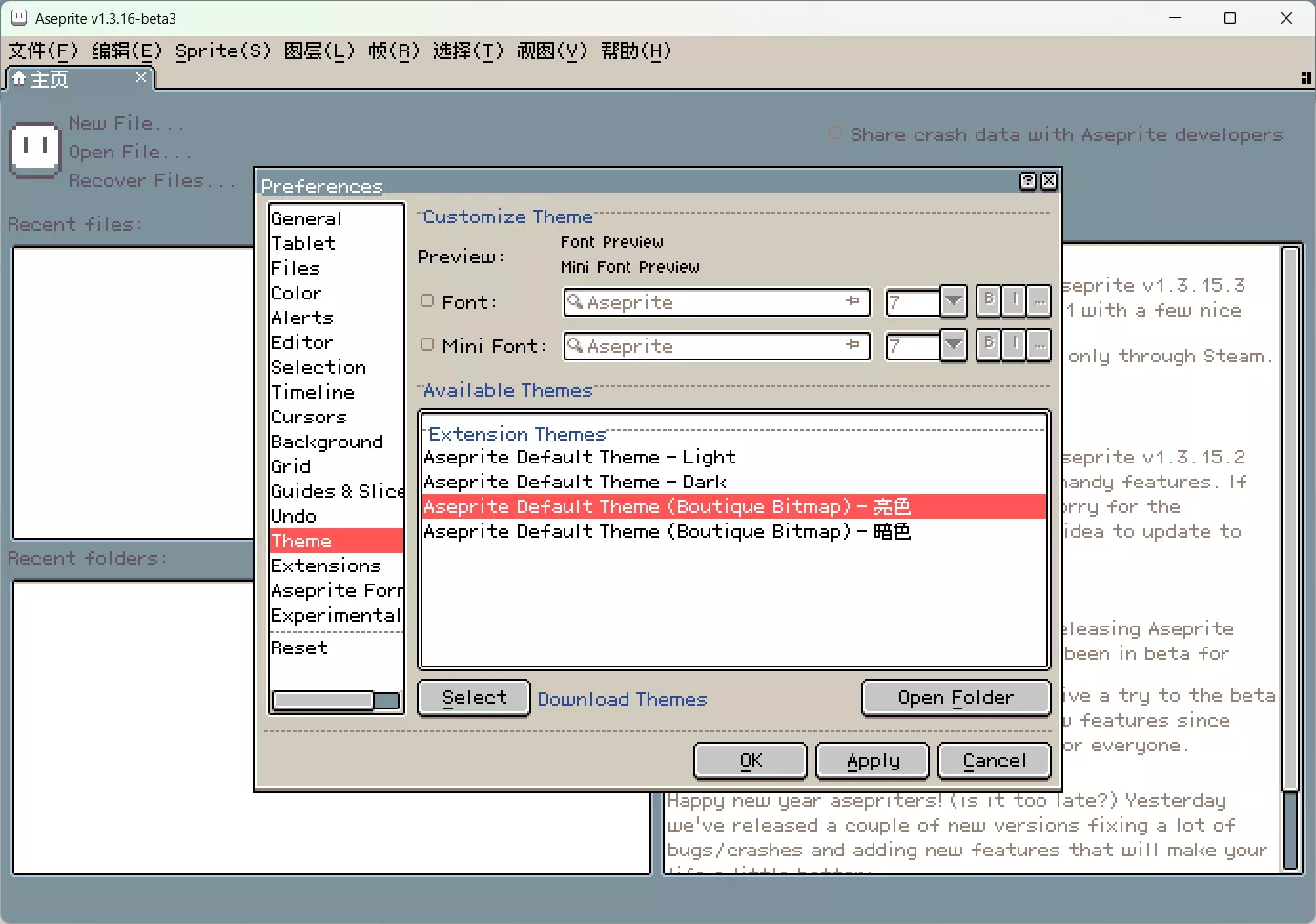The height and width of the screenshot is (924, 1316).
Task: Click the Italic button in Mini Font row
Action: [1015, 345]
